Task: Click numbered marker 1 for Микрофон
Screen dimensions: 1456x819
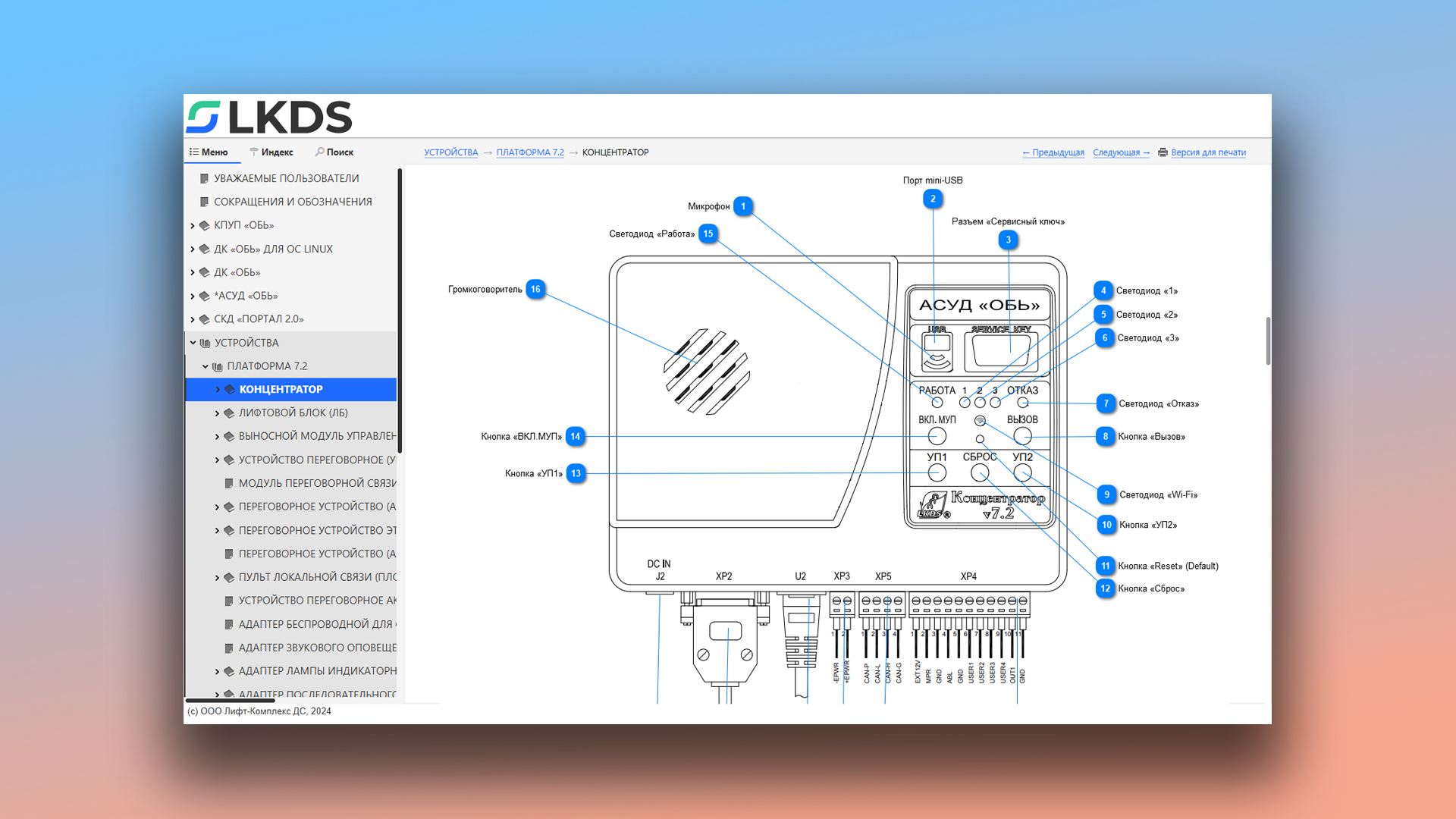Action: pyautogui.click(x=743, y=206)
